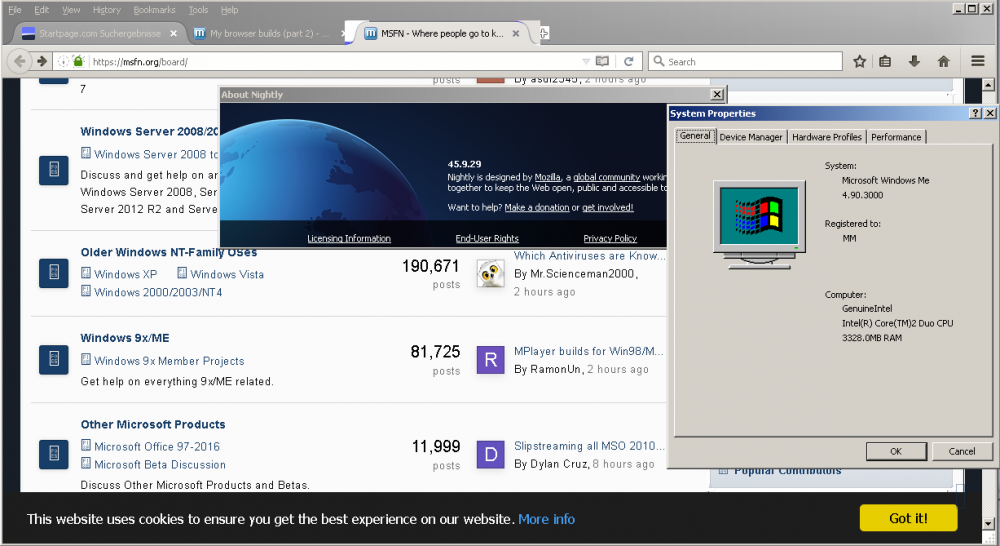
Task: Toggle Reader View icon in address bar
Action: point(602,61)
